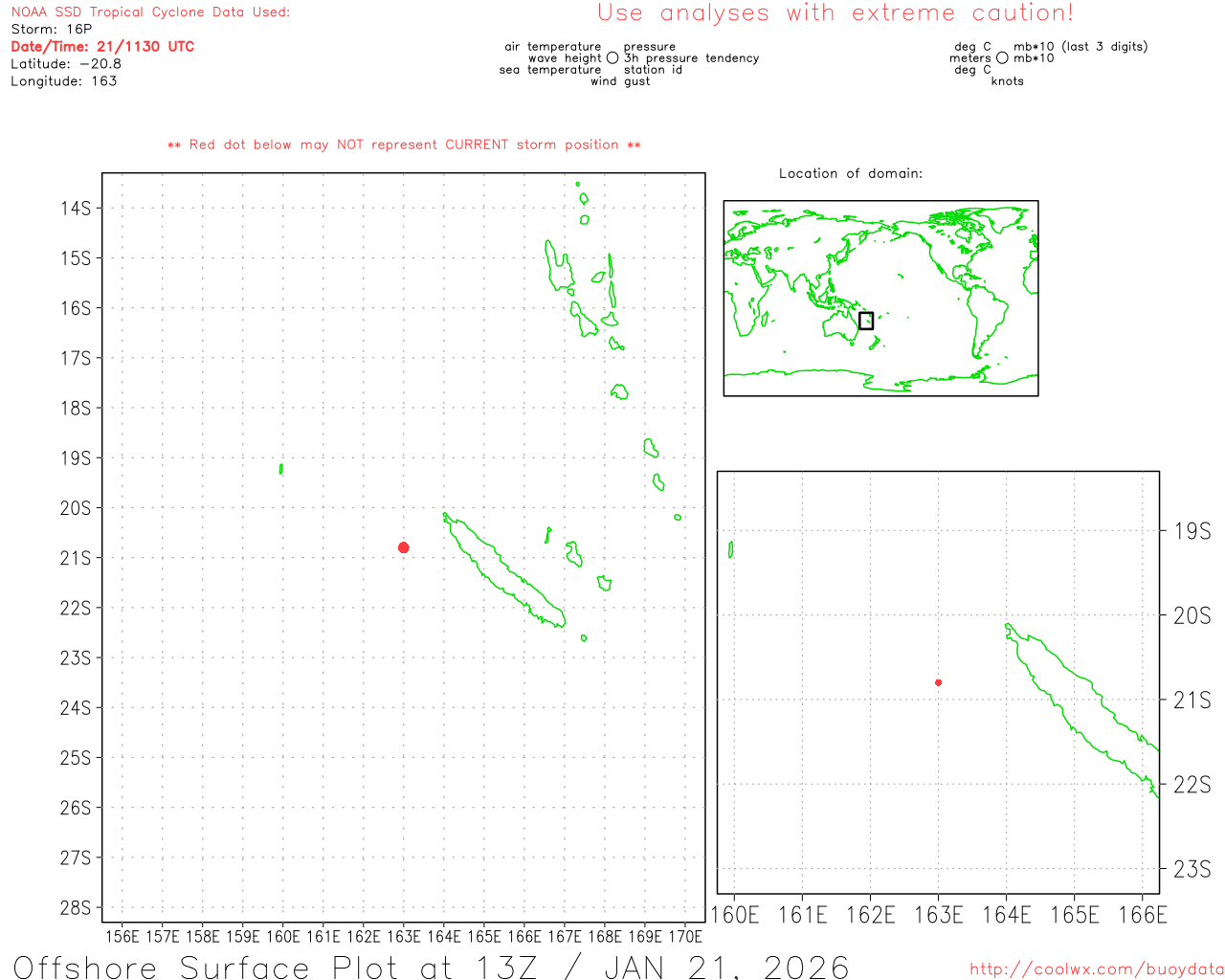Click the black domain box on world map
The image size is (1225, 980).
point(866,321)
